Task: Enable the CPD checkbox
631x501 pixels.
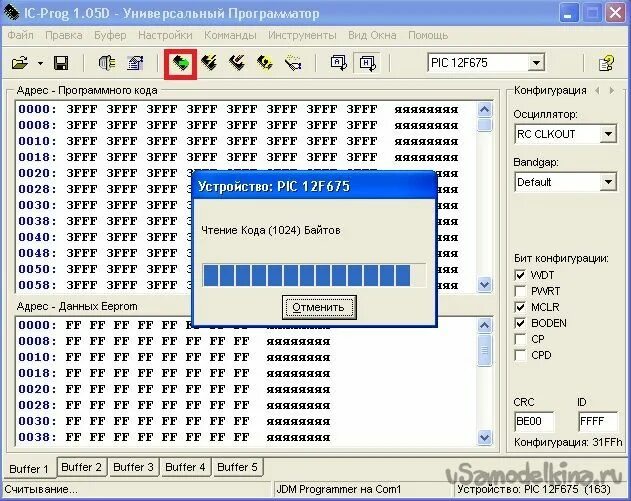Action: pos(520,355)
